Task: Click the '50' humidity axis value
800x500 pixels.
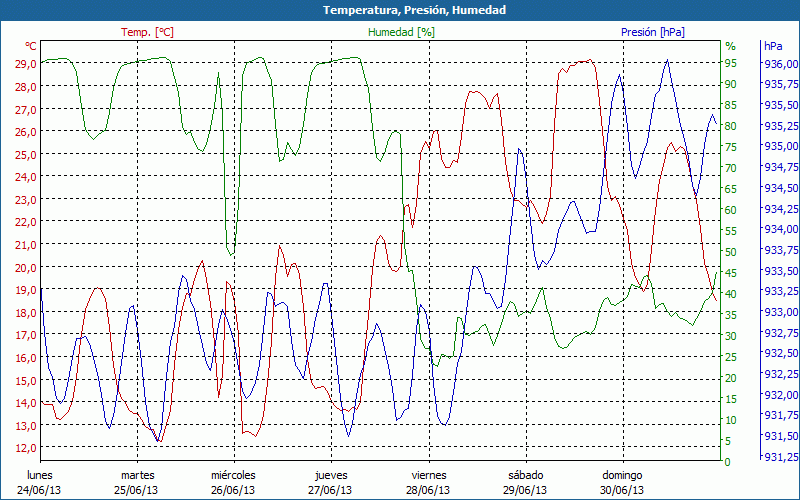Action: tap(731, 252)
